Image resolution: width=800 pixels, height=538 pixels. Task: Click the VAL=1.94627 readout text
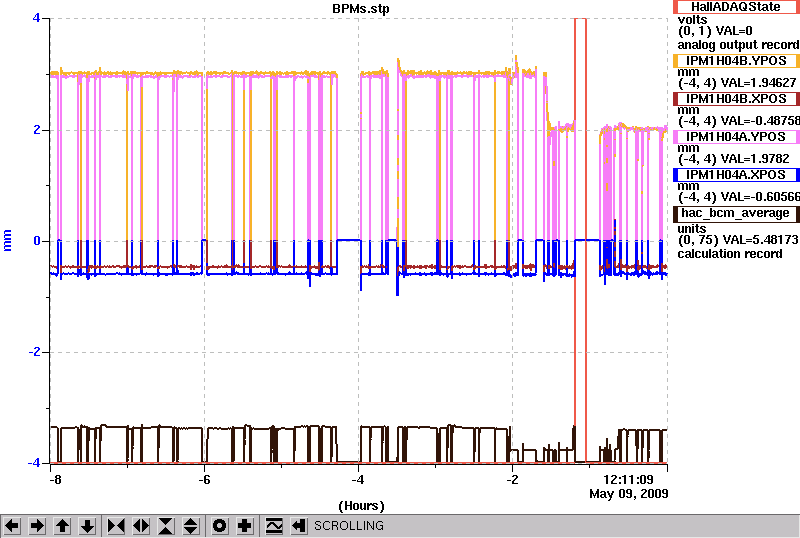[x=758, y=83]
